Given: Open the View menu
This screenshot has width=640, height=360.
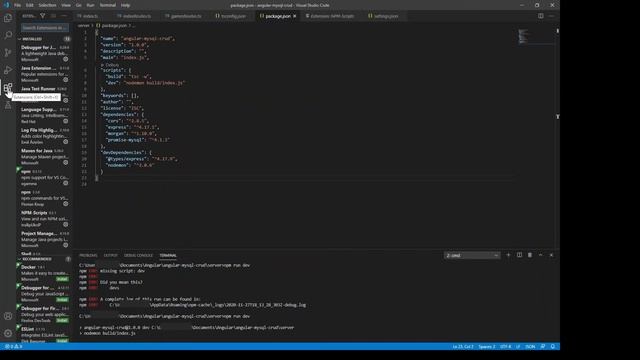Looking at the screenshot, I should tap(66, 5).
